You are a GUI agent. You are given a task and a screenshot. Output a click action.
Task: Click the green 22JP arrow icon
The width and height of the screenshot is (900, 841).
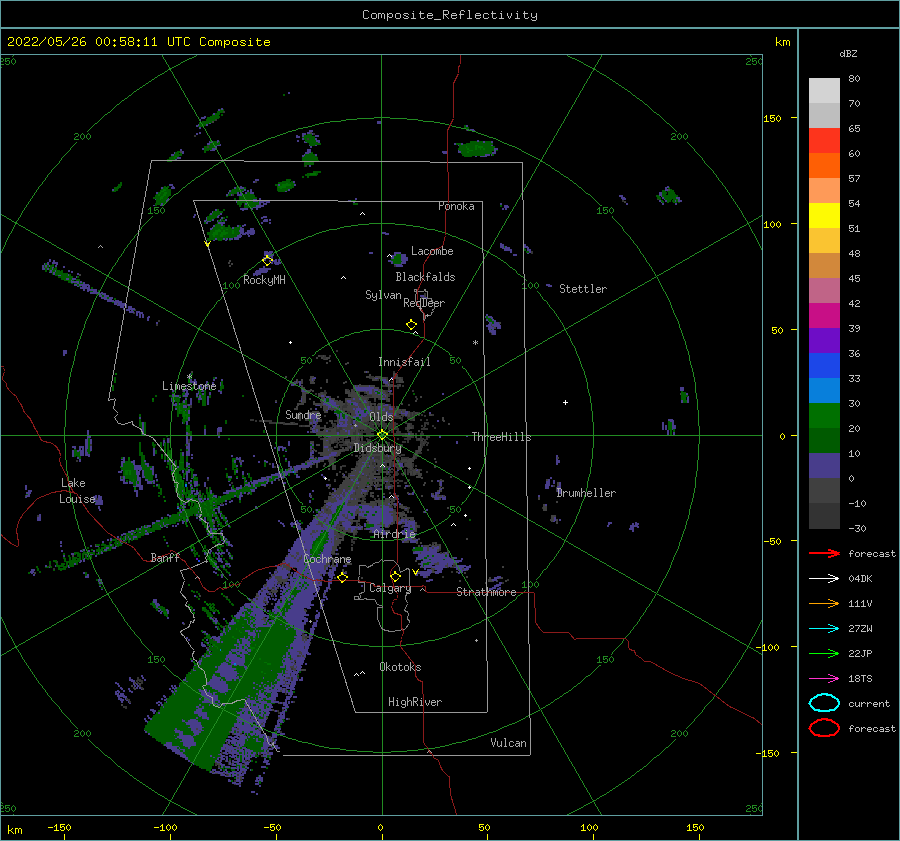click(x=824, y=653)
